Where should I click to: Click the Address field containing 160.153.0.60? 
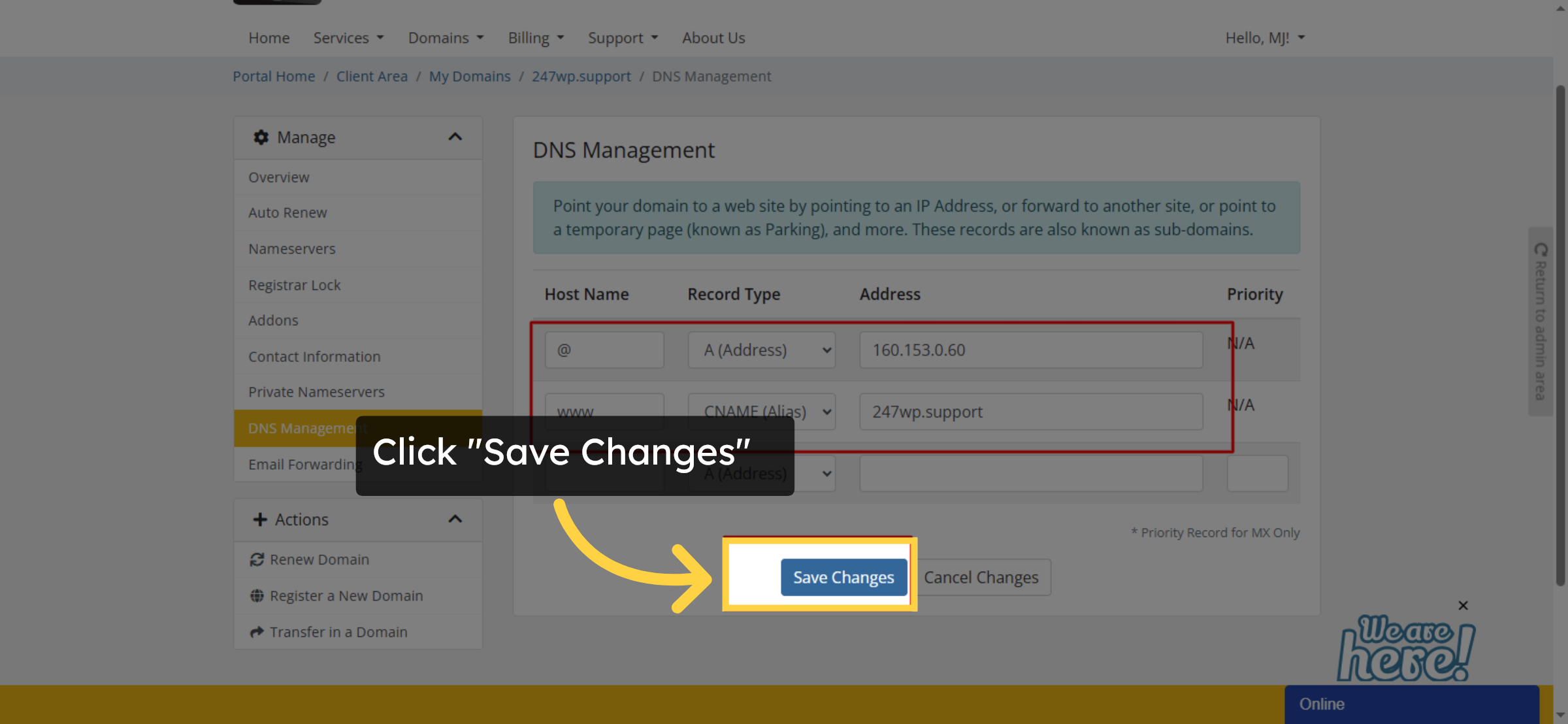(x=1031, y=350)
